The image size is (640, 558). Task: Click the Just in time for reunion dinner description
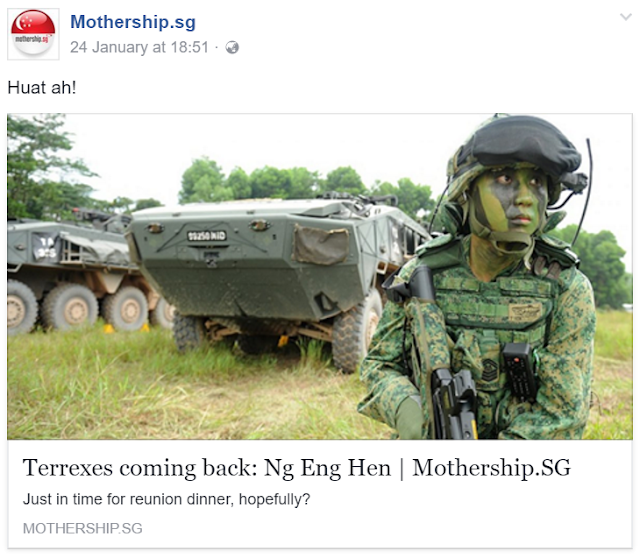(167, 499)
